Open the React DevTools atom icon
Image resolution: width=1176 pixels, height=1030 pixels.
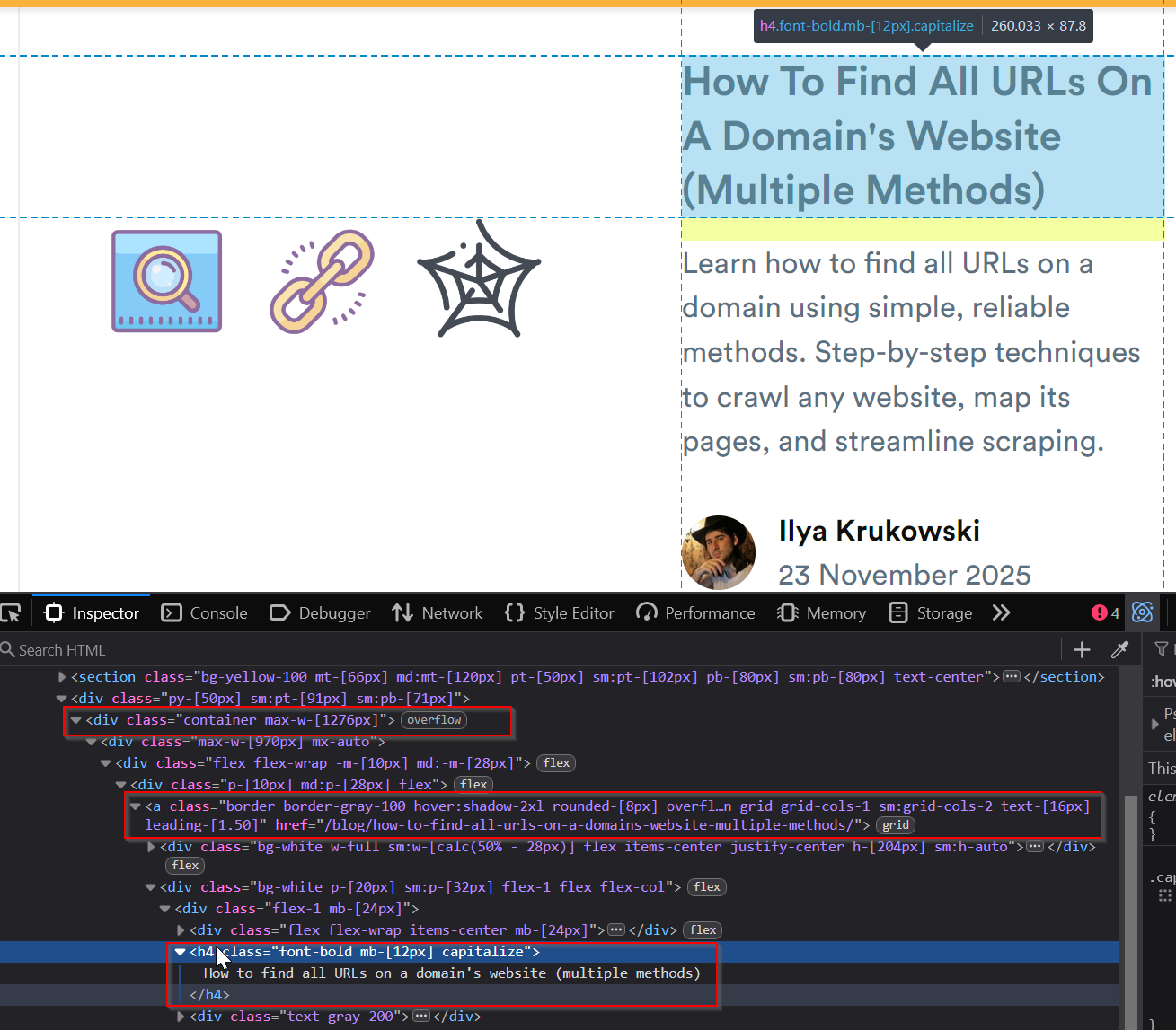click(x=1142, y=612)
